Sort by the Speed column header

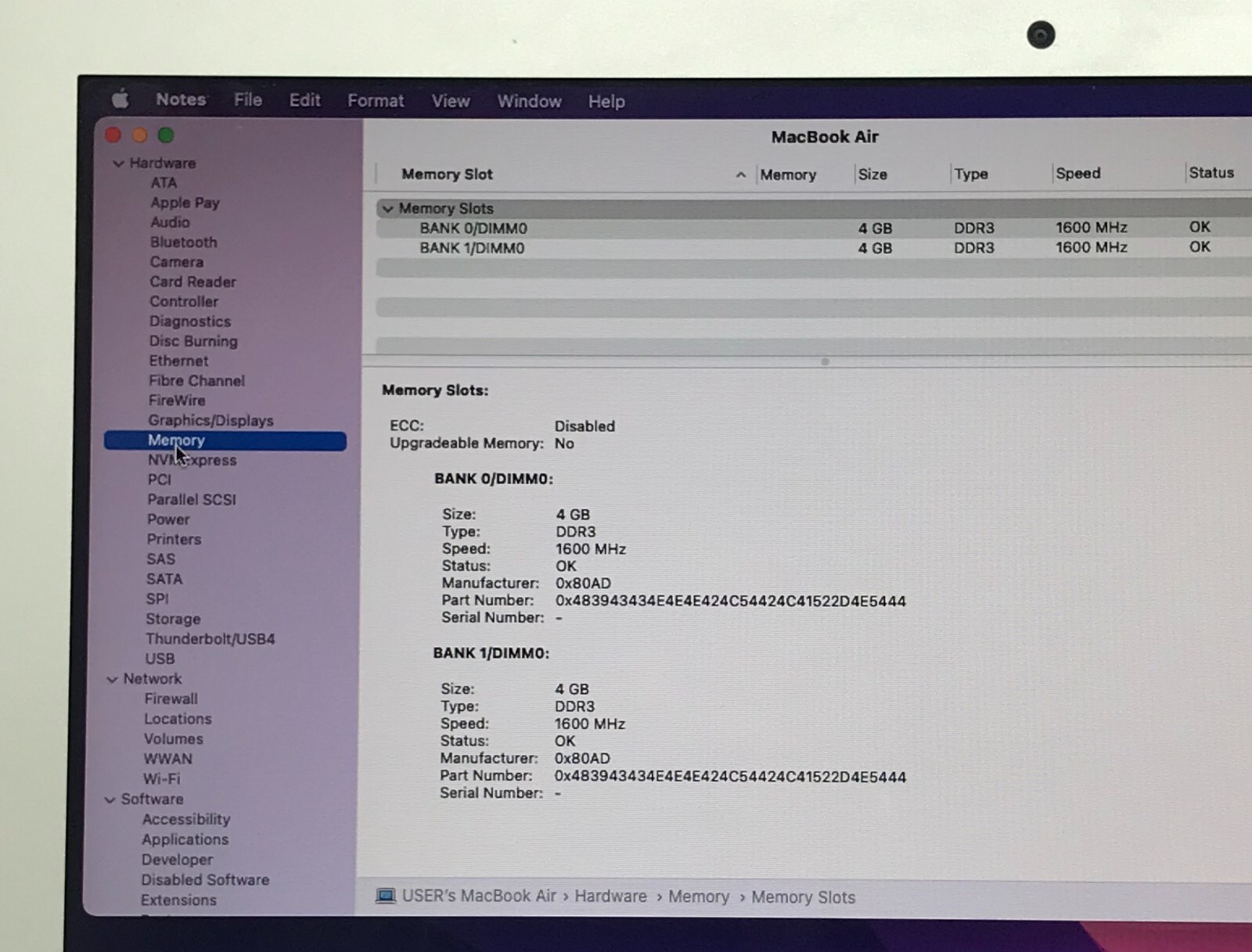[1078, 173]
